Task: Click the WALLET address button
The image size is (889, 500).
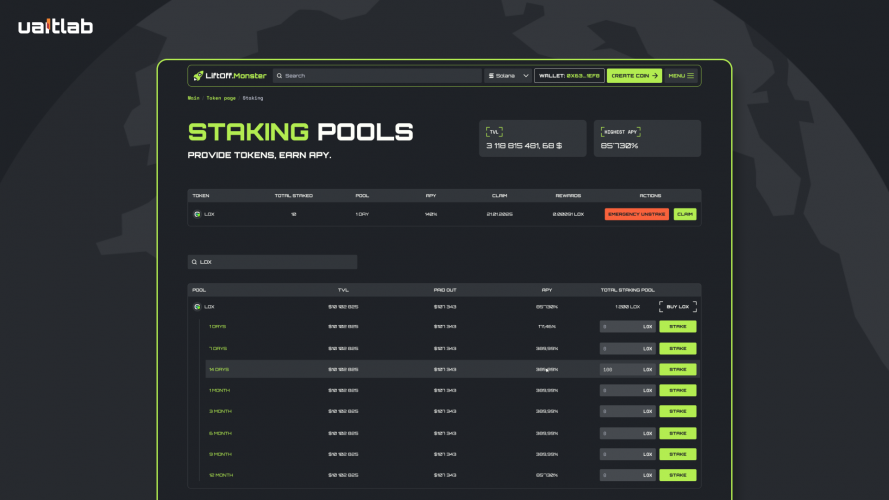Action: pos(569,75)
